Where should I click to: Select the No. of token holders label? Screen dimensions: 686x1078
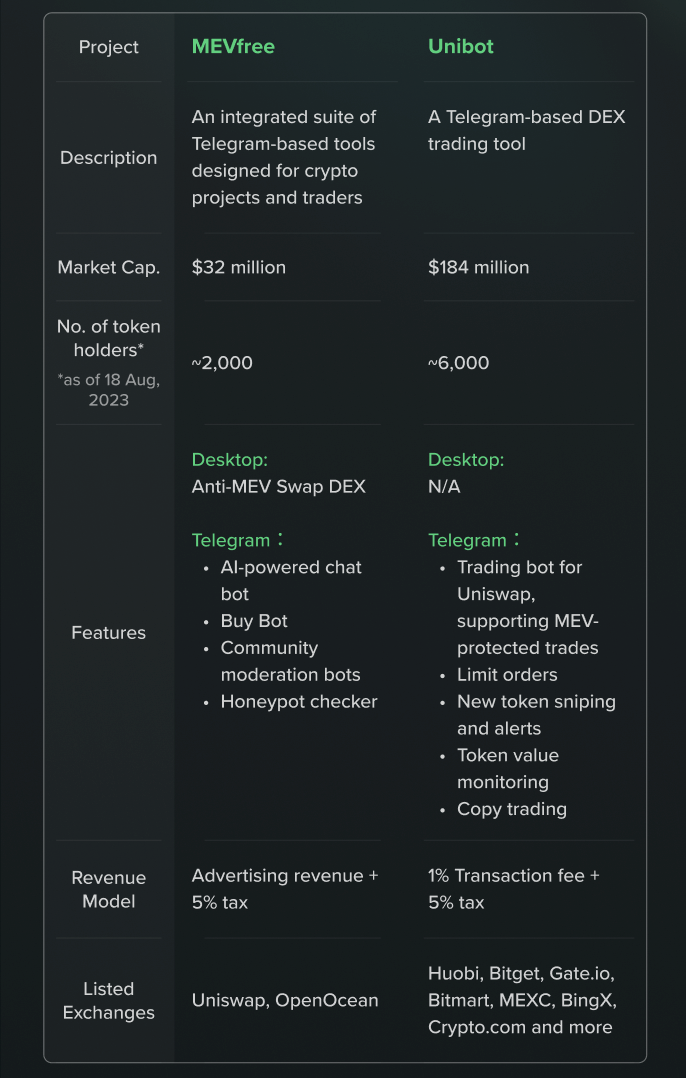point(109,338)
